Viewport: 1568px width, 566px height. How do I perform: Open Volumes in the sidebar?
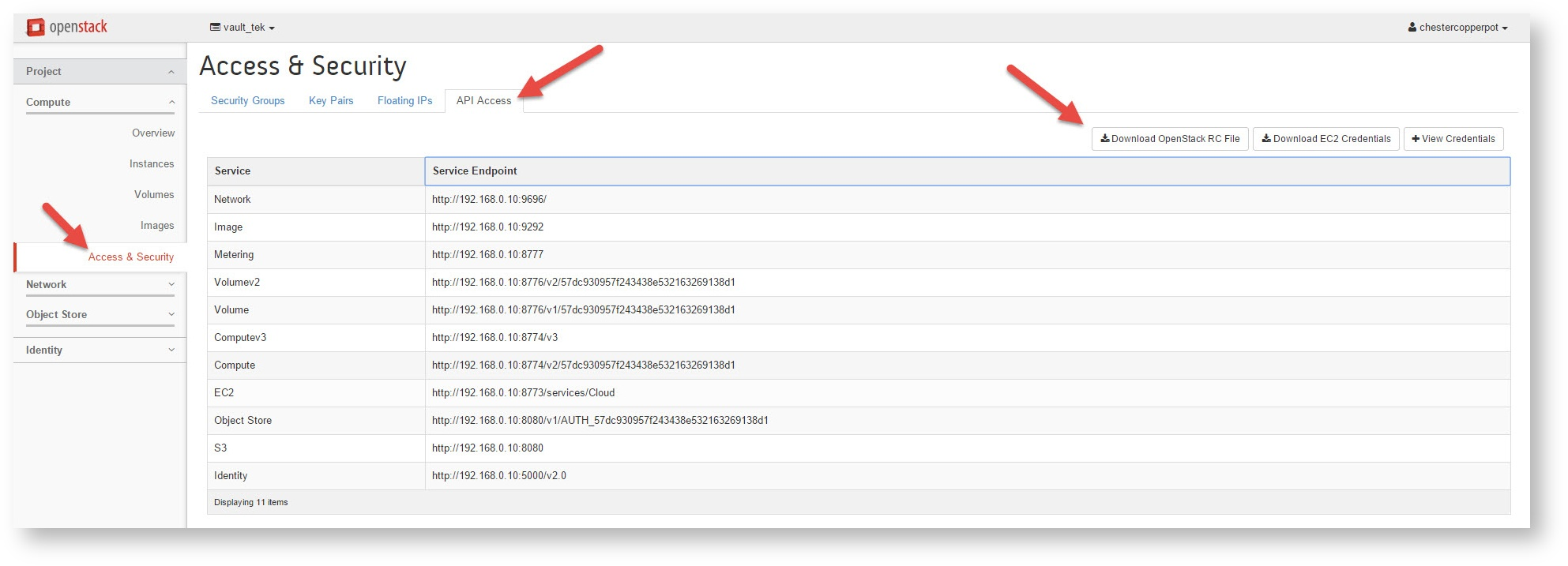154,194
